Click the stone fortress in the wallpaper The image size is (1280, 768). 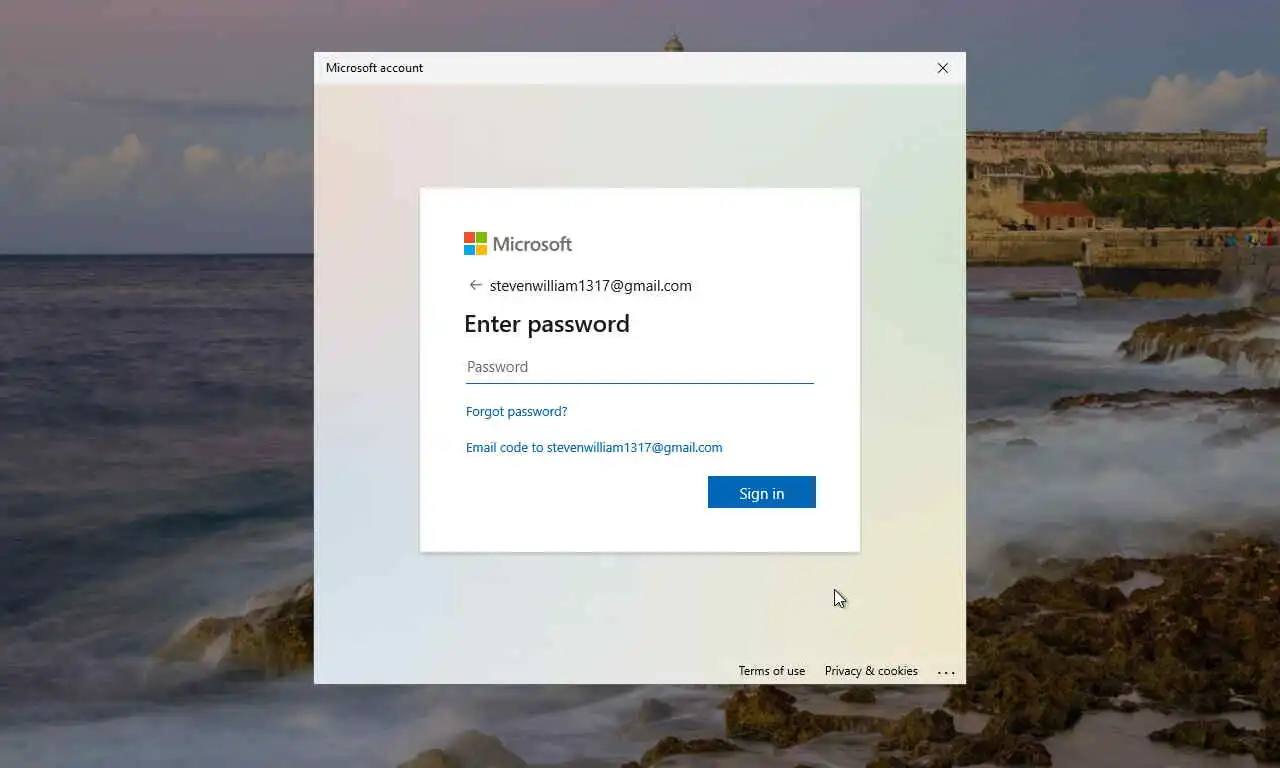[1116, 150]
